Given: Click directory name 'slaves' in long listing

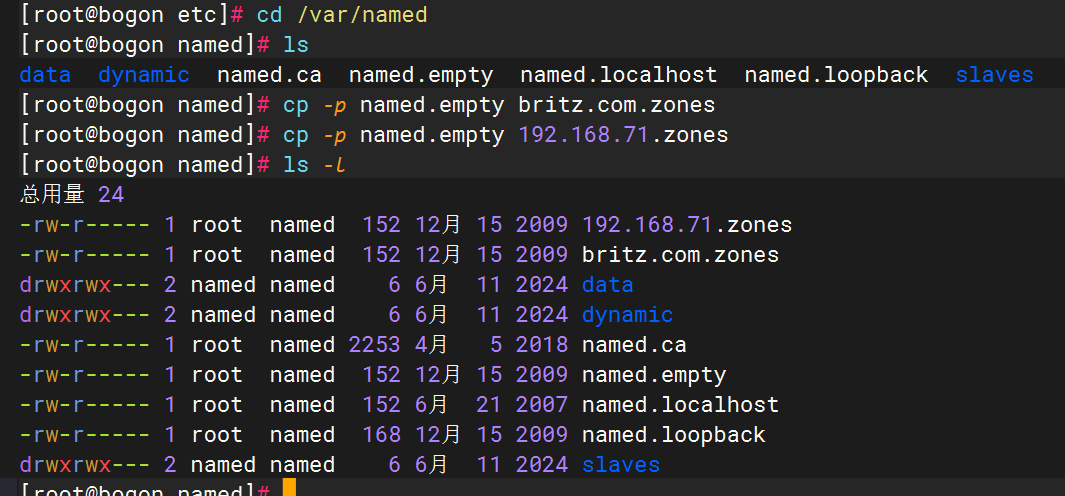Looking at the screenshot, I should 621,465.
